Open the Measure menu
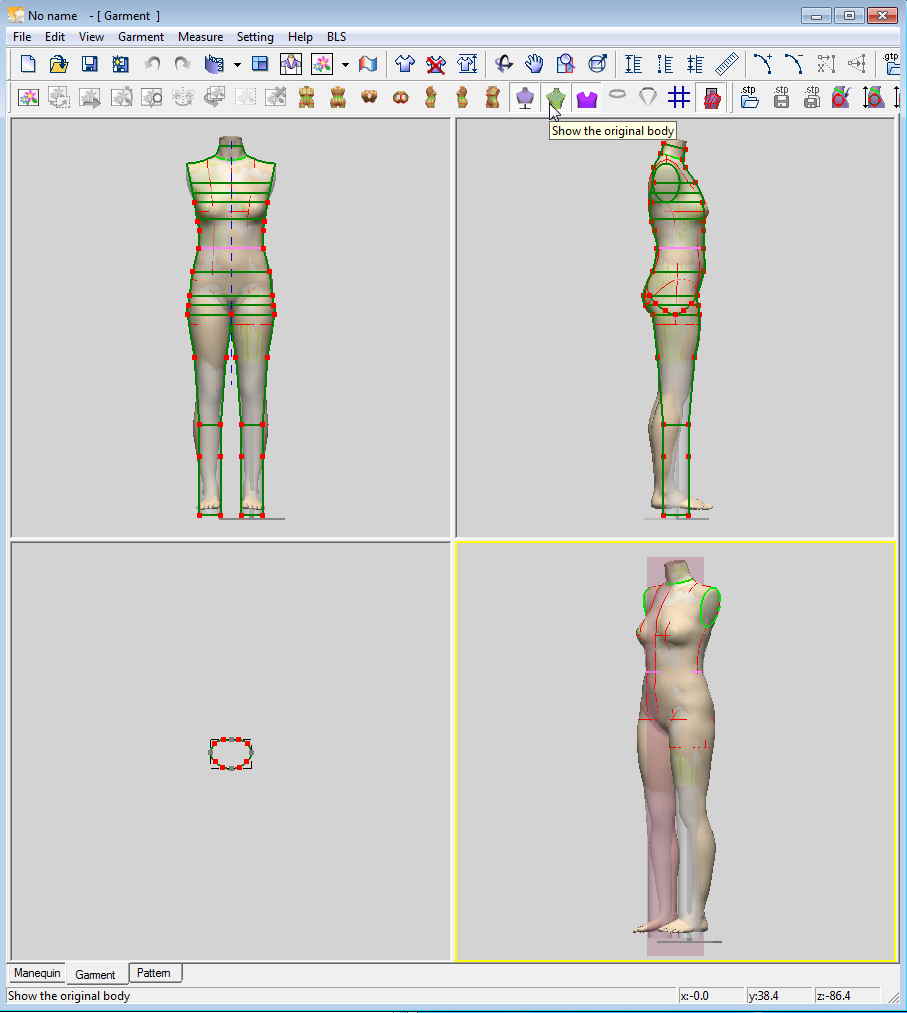This screenshot has width=907, height=1013. [x=200, y=37]
